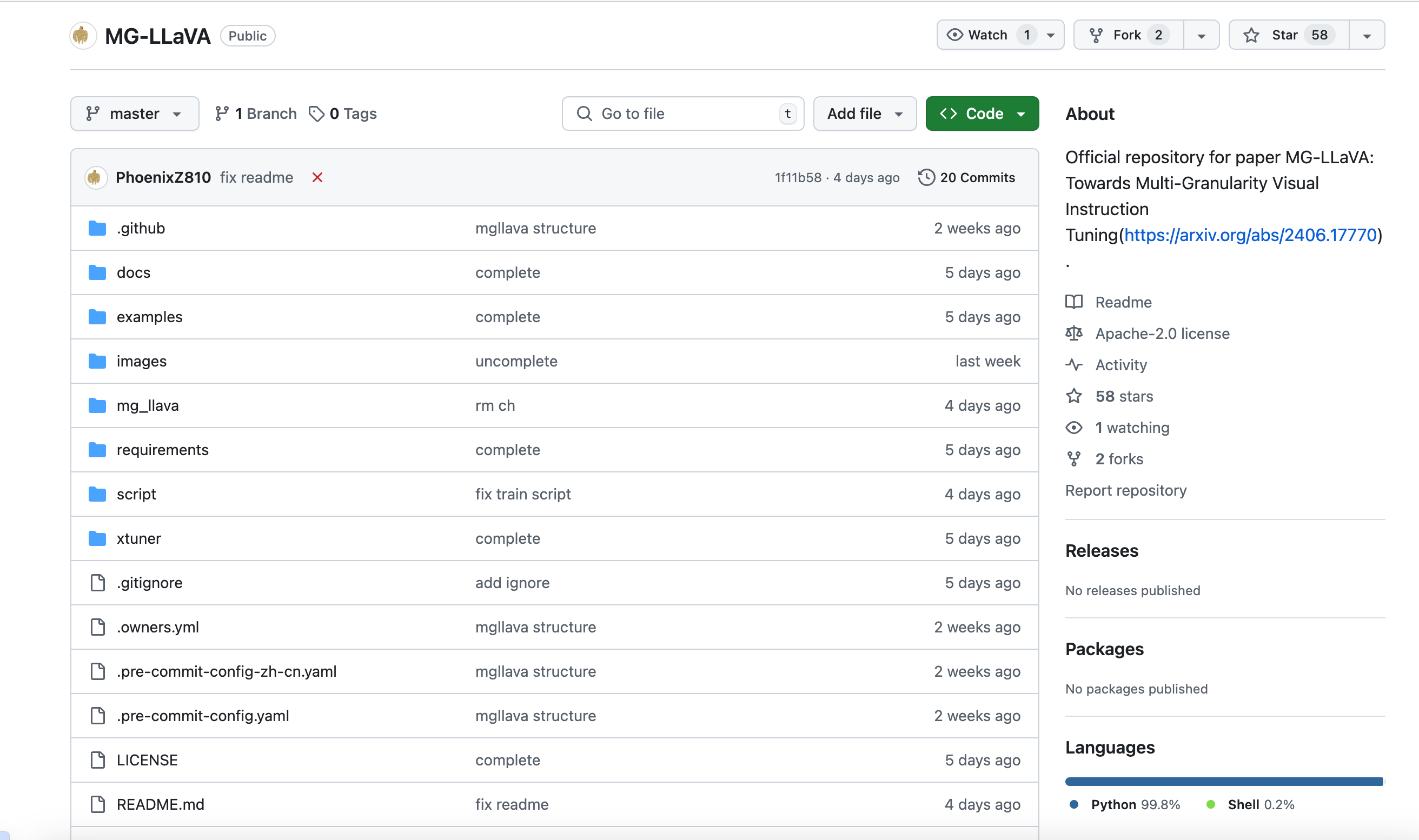Click the blue Python language bar
This screenshot has width=1419, height=840.
tap(1223, 782)
